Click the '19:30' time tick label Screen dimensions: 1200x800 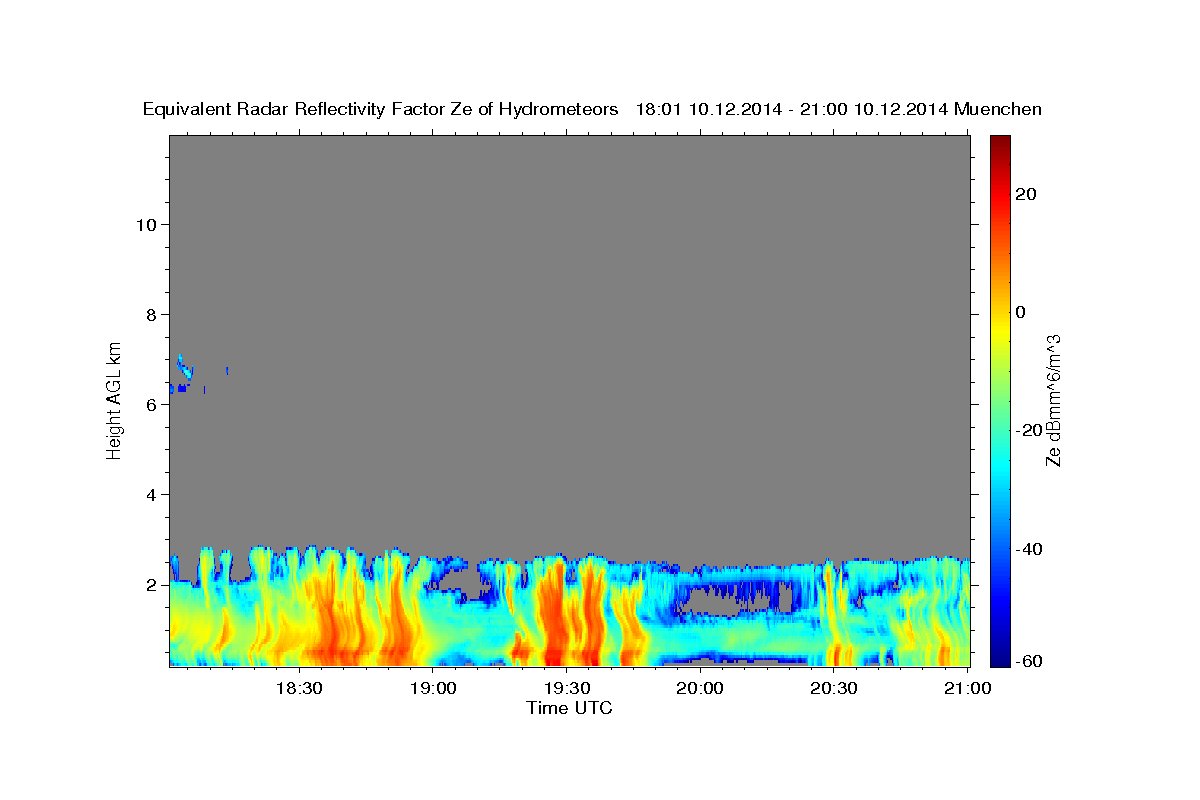(x=566, y=688)
